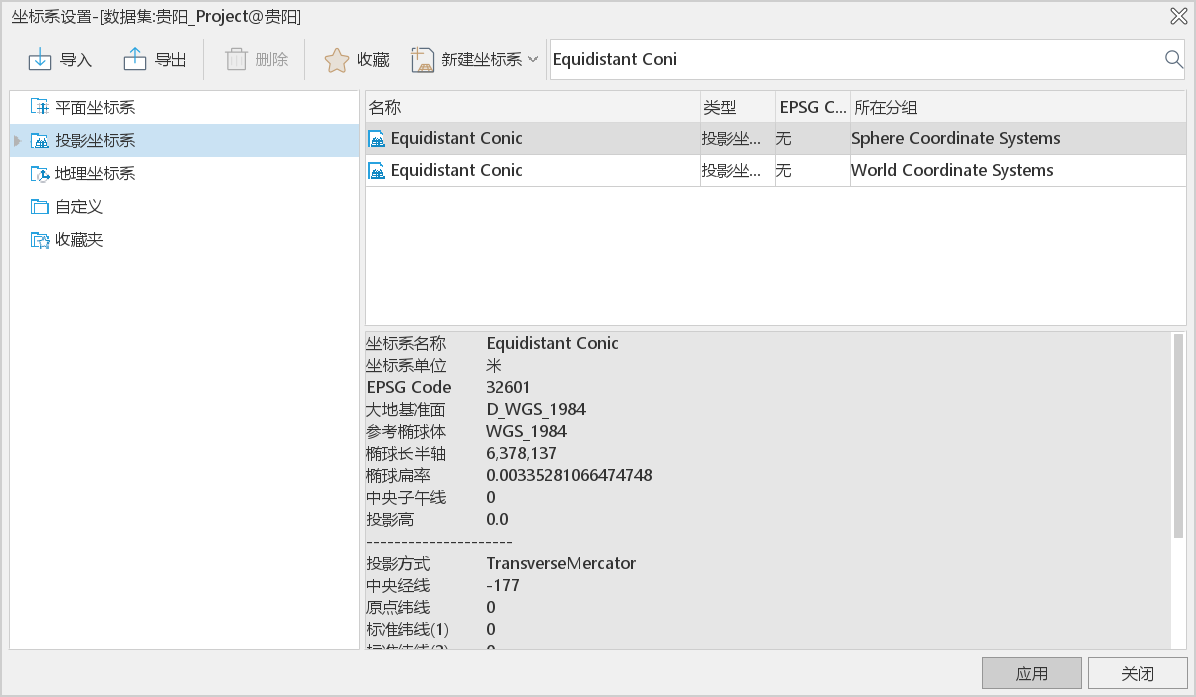Click the star Favorite (收藏) icon

[x=337, y=60]
